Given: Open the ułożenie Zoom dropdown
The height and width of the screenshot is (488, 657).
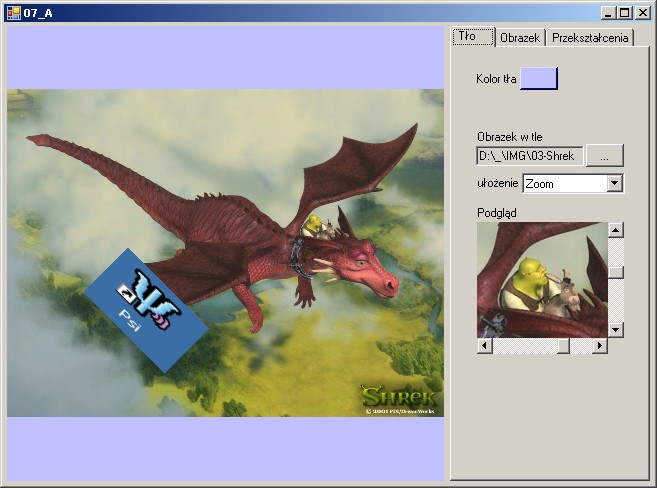Looking at the screenshot, I should (x=615, y=183).
